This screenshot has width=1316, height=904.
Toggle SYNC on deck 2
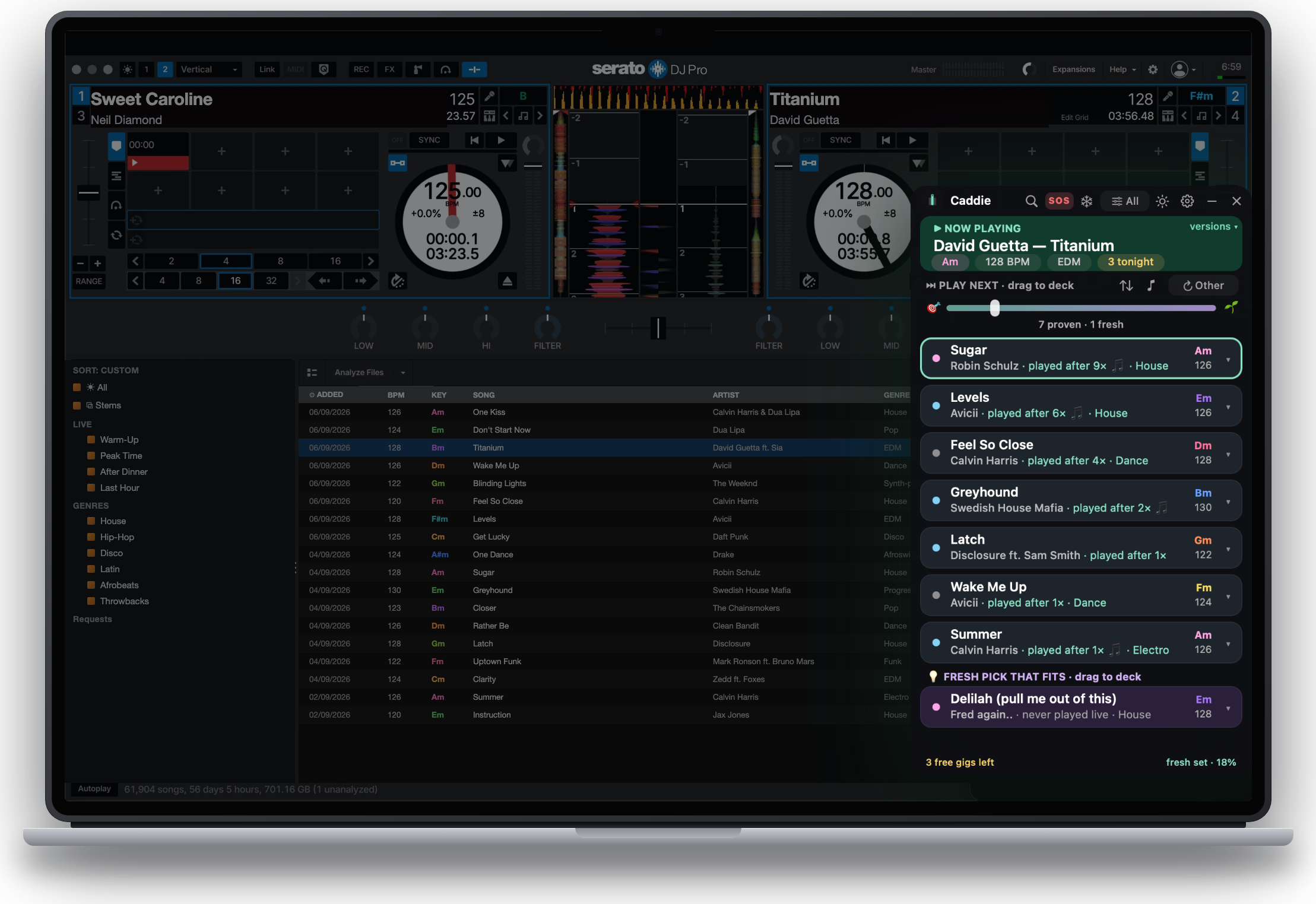[840, 140]
